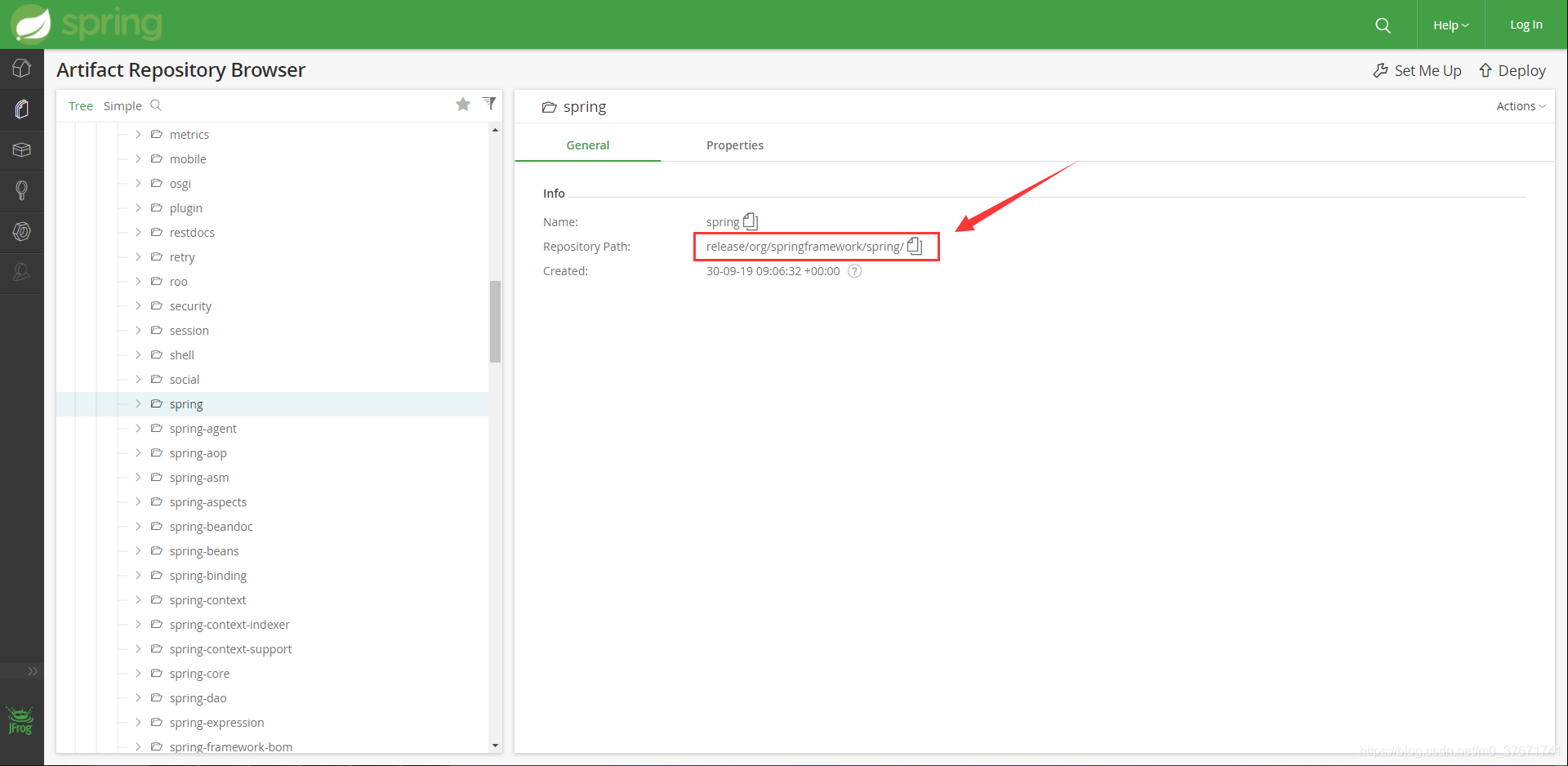Select the spring-context tree item
This screenshot has width=1568, height=766.
click(207, 600)
